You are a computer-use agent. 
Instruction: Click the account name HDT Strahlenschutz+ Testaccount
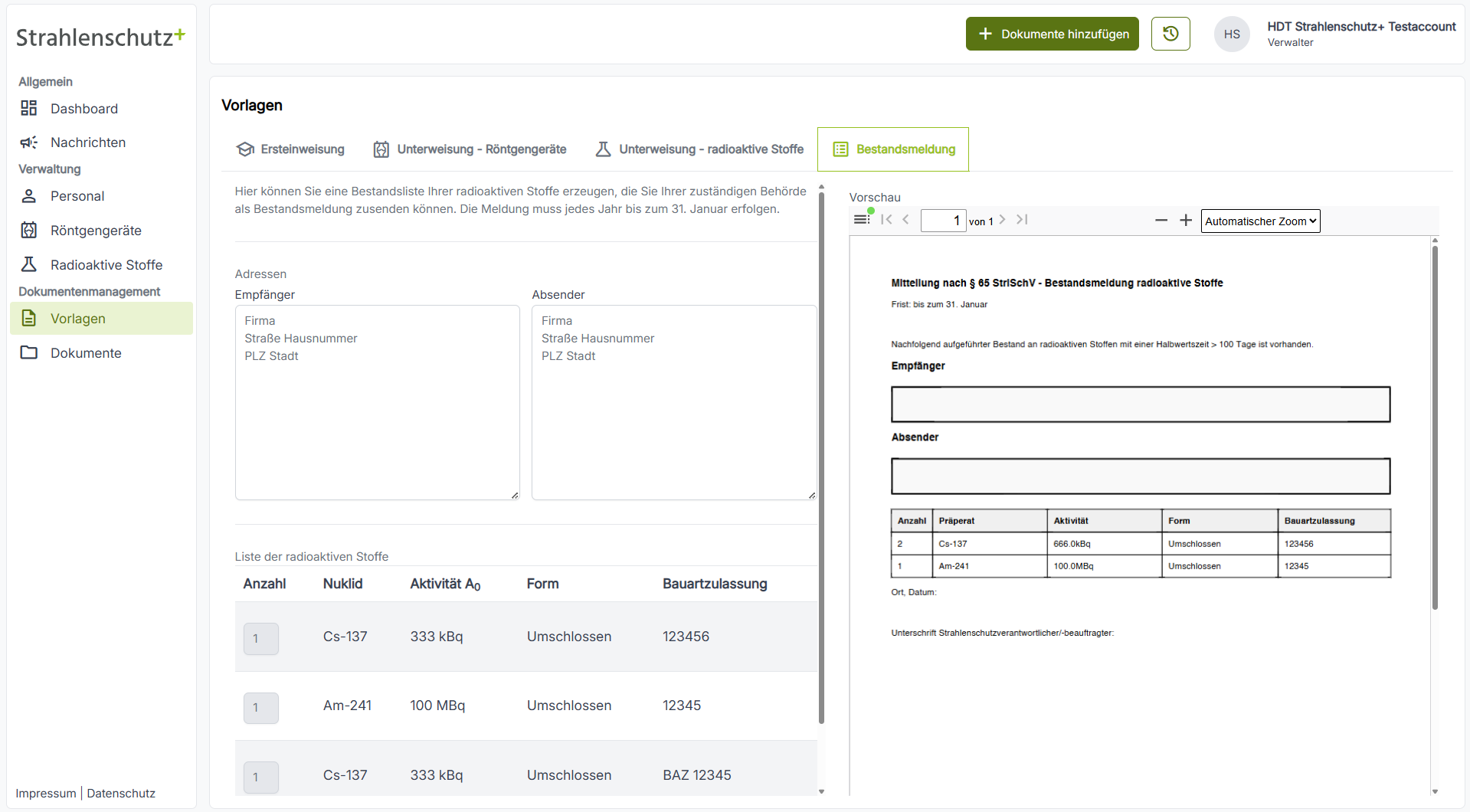(x=1361, y=27)
